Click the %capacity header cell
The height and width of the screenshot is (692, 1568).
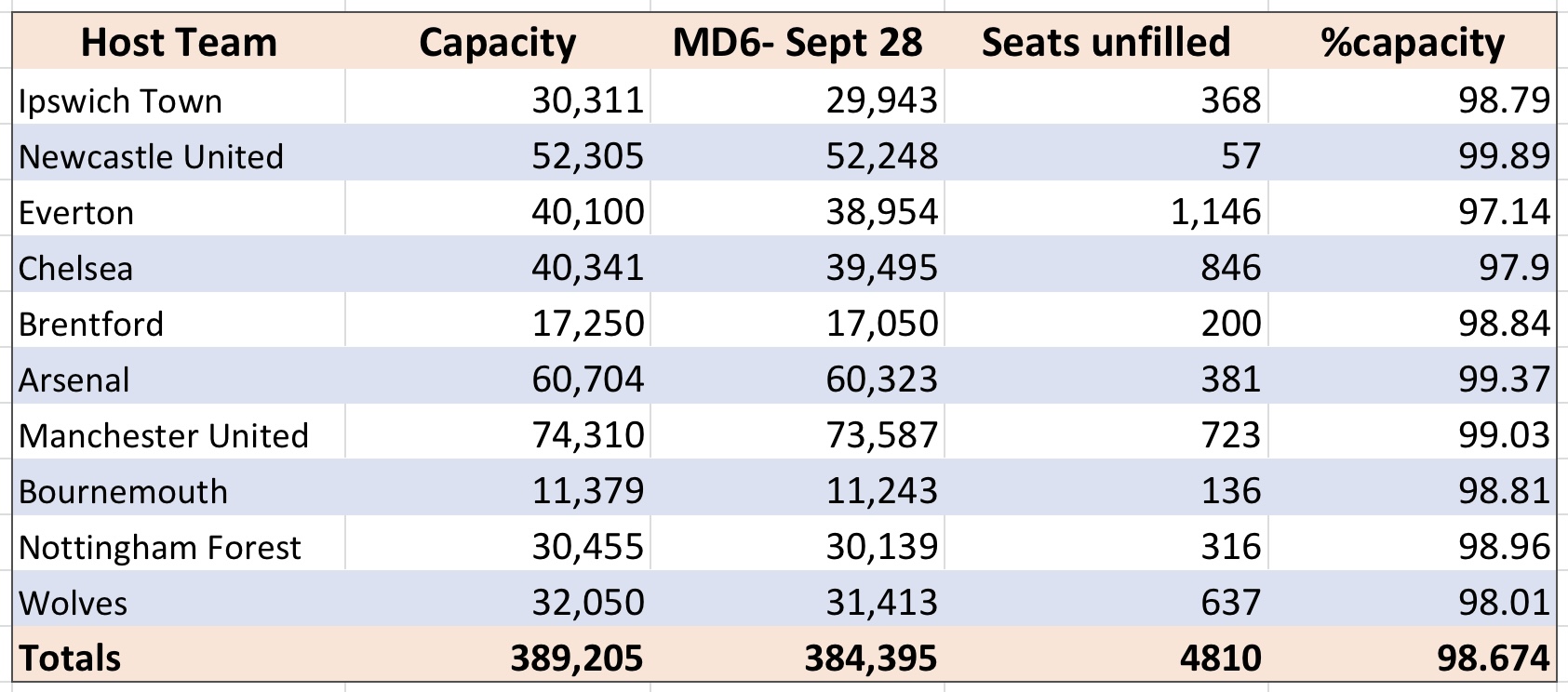(1412, 42)
